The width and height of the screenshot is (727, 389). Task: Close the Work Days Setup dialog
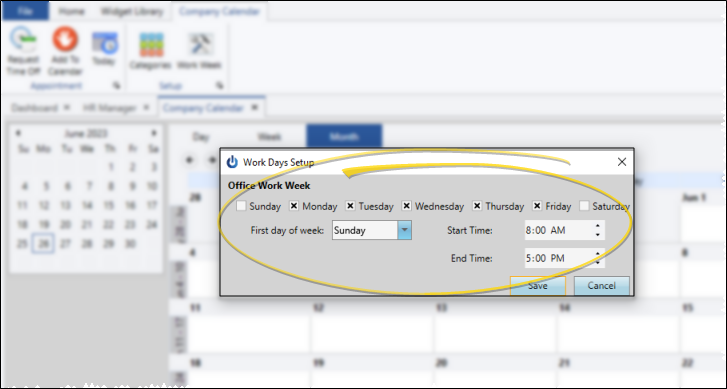click(x=622, y=162)
